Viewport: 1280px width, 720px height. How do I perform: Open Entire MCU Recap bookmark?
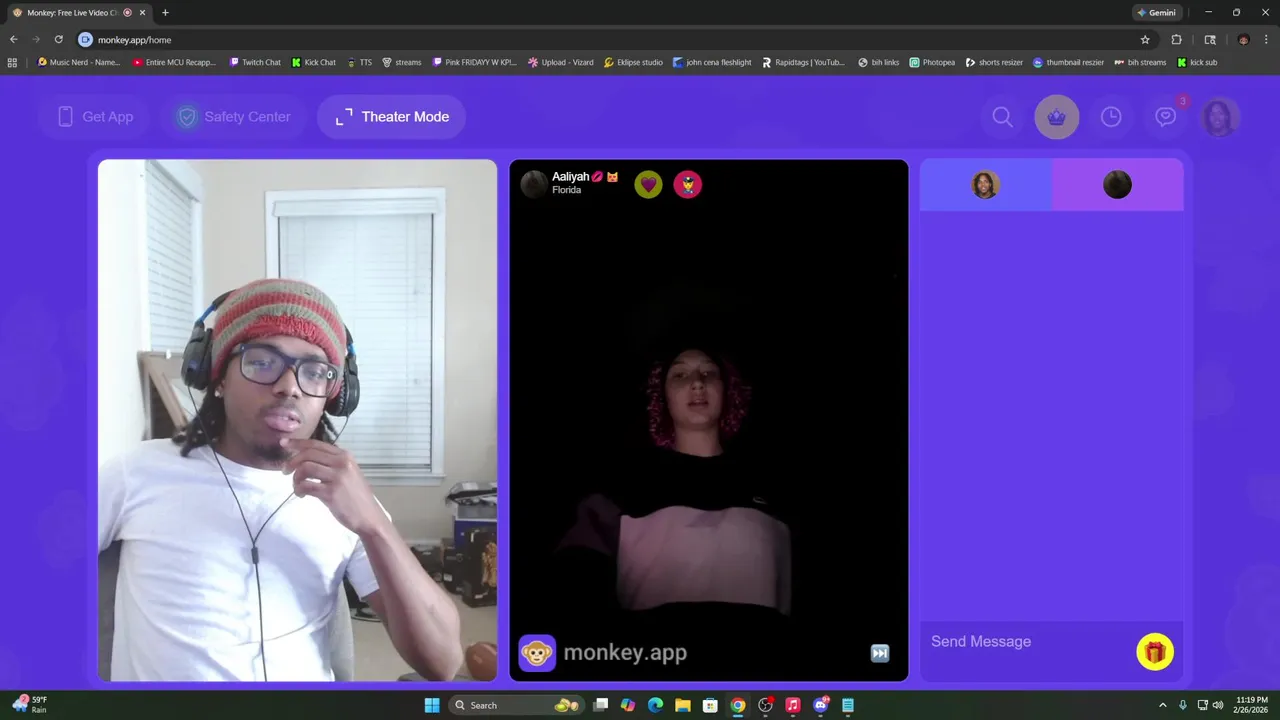(x=174, y=62)
